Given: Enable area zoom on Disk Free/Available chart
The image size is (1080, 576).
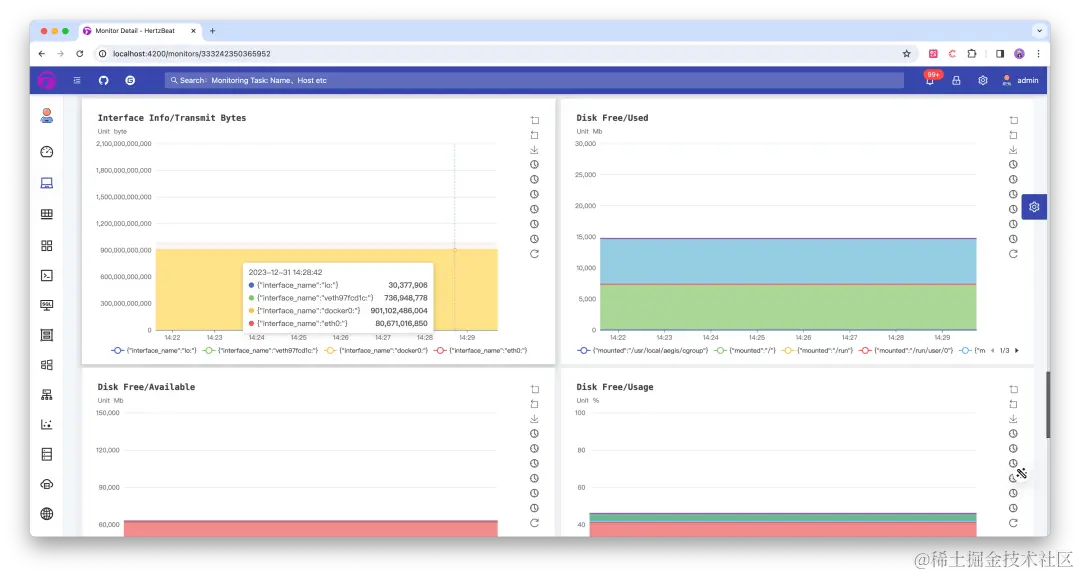Looking at the screenshot, I should pos(534,389).
